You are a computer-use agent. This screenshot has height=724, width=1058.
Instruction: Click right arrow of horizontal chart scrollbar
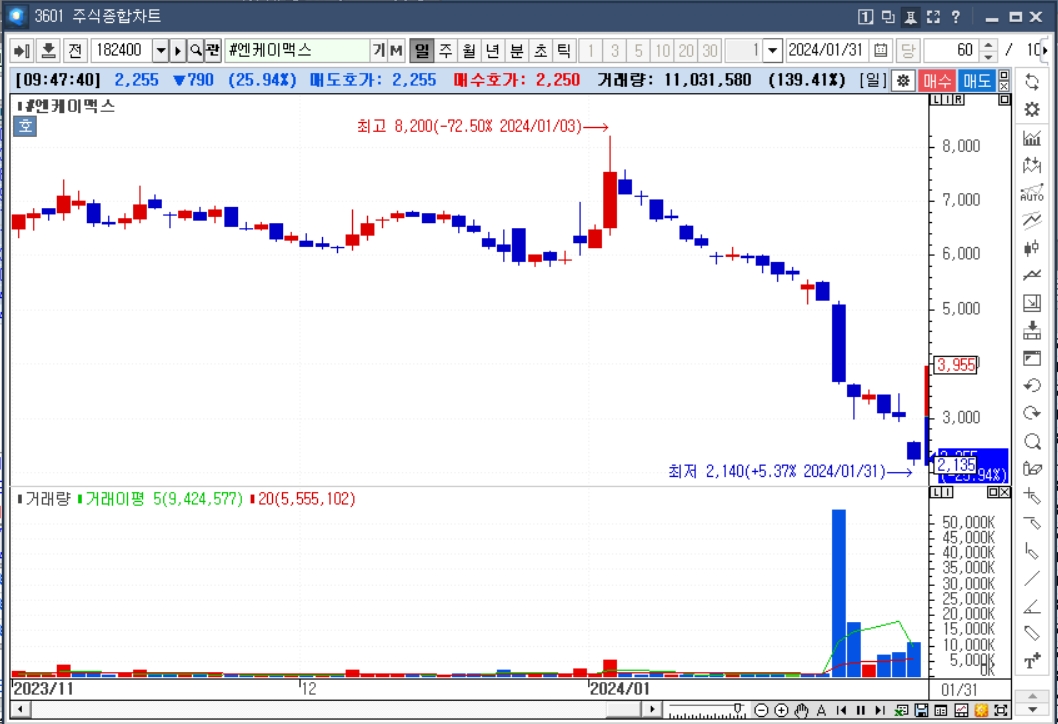coord(651,710)
